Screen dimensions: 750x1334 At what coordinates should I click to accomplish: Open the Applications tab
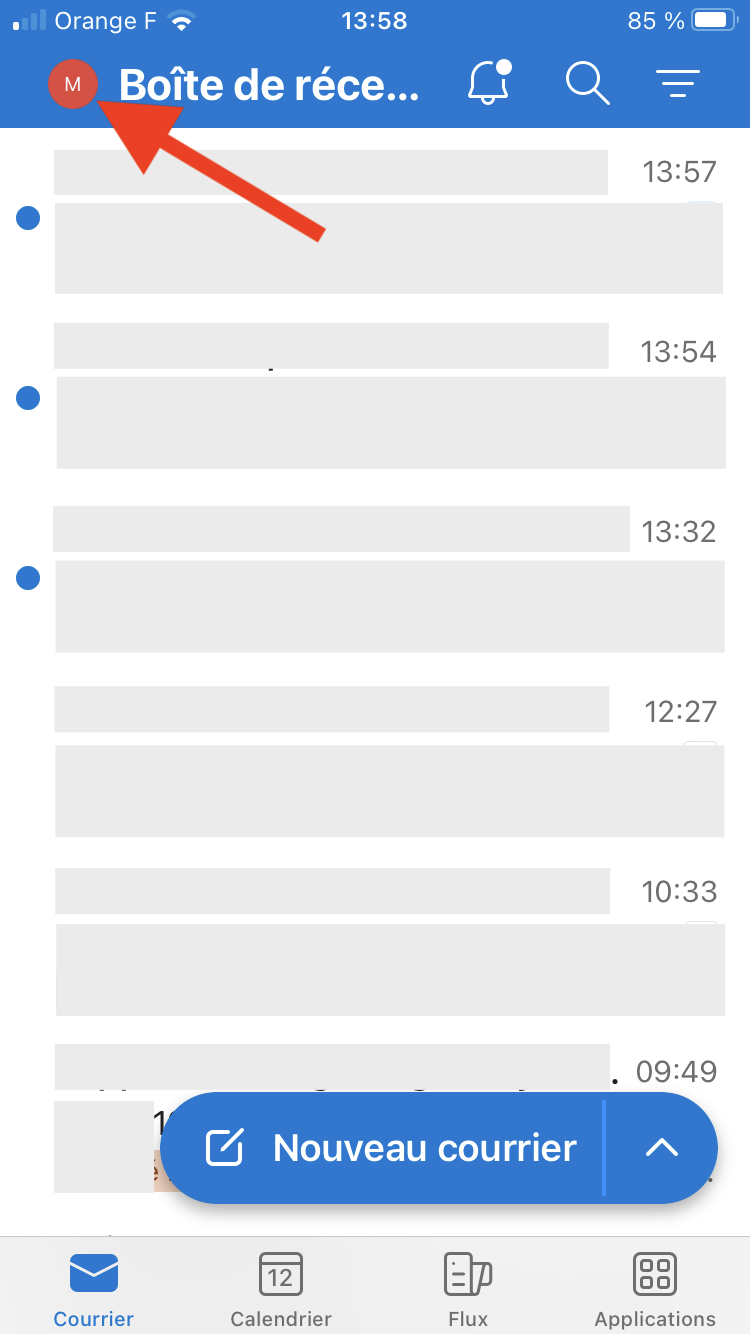tap(655, 1291)
